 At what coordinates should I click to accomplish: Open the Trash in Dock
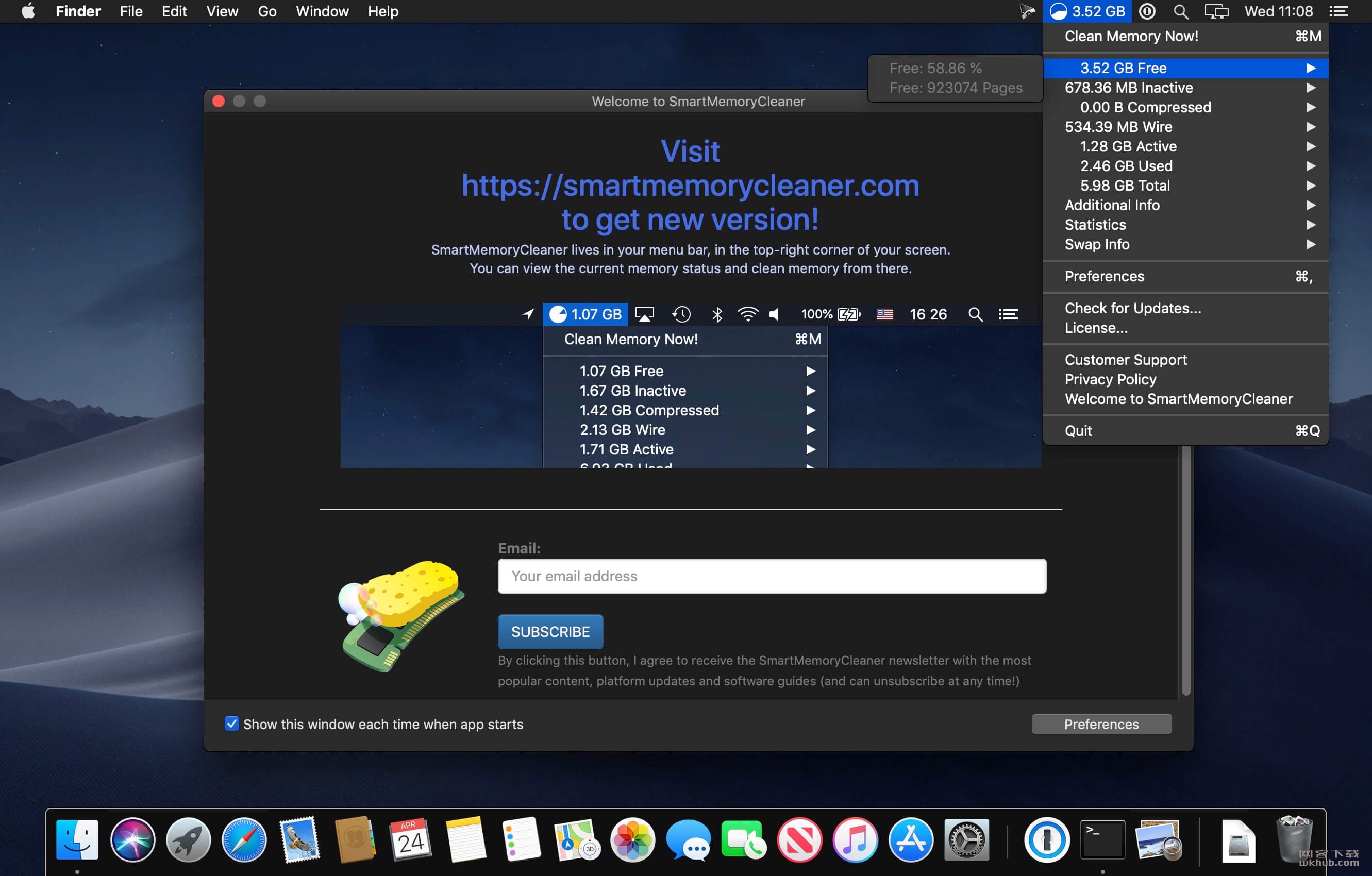pos(1295,839)
